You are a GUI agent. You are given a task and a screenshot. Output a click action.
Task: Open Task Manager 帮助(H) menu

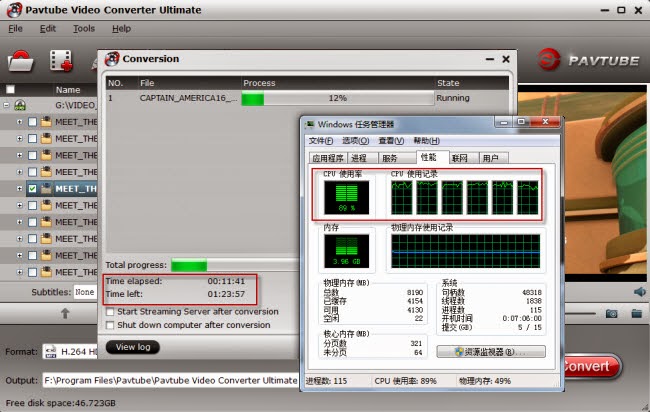[427, 141]
